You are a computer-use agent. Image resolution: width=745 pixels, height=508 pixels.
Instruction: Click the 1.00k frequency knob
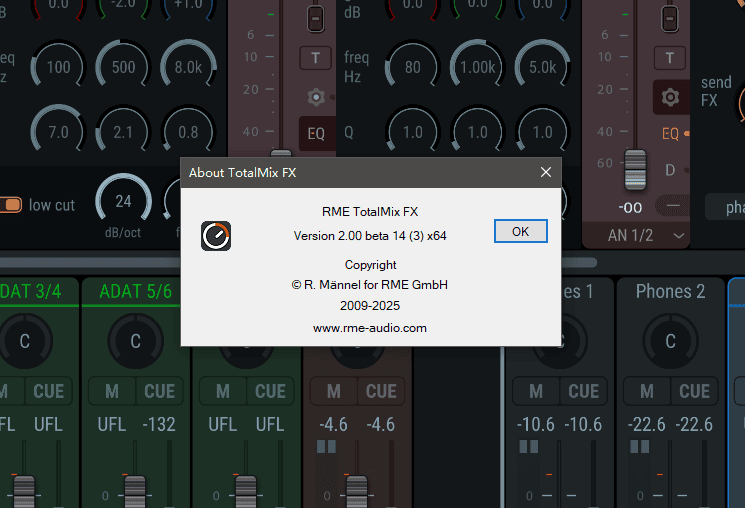tap(478, 68)
